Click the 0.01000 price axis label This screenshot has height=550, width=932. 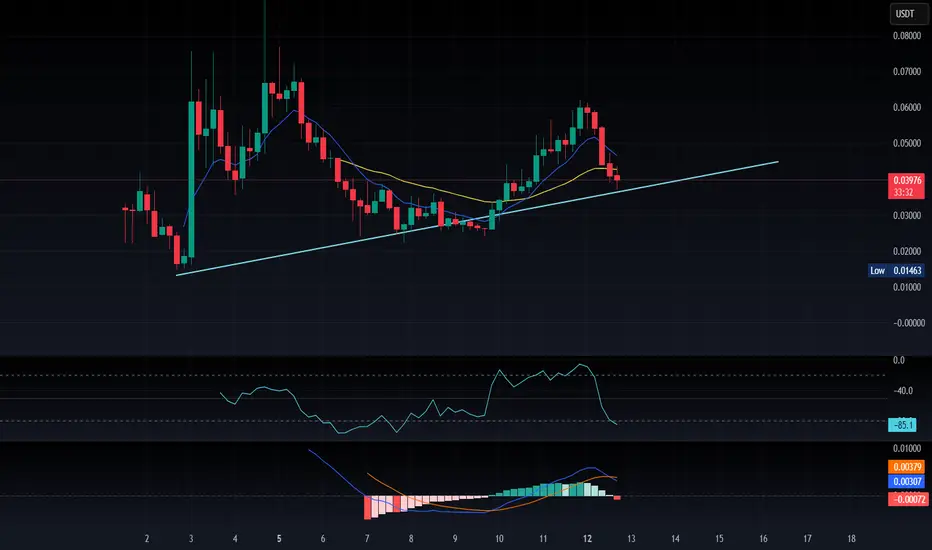pos(906,287)
